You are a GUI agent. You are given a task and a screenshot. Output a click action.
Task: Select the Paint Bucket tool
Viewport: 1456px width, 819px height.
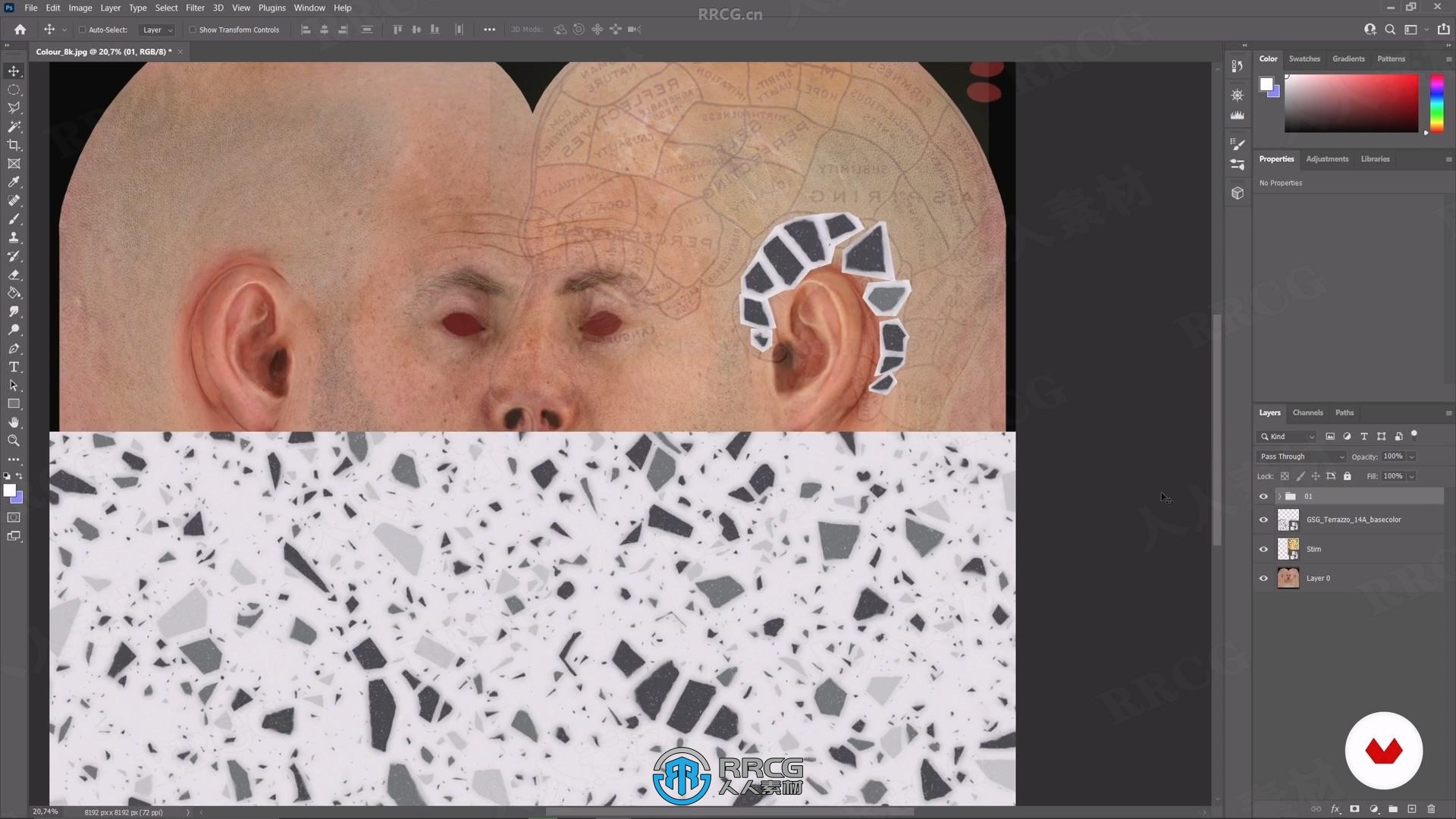tap(14, 293)
